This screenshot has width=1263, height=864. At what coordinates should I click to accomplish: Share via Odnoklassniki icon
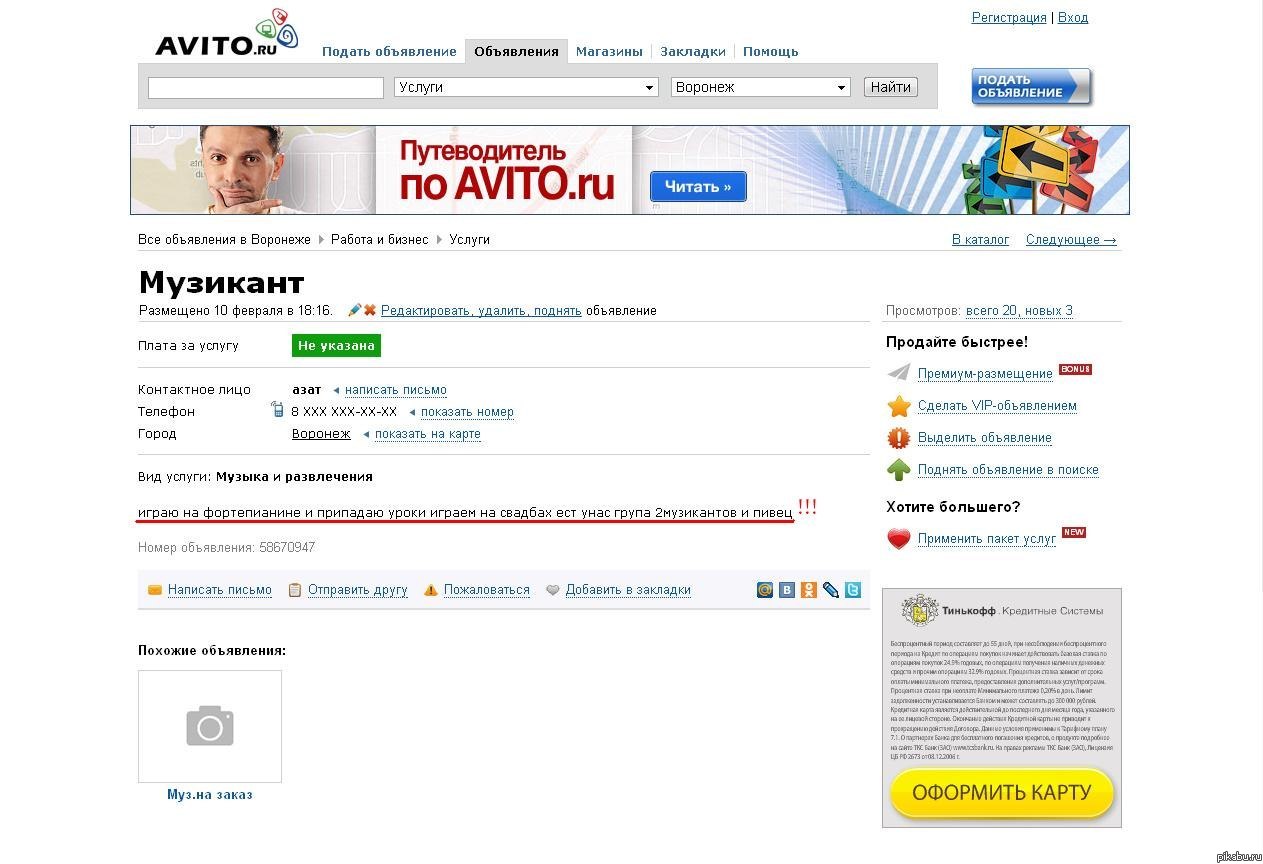click(809, 590)
